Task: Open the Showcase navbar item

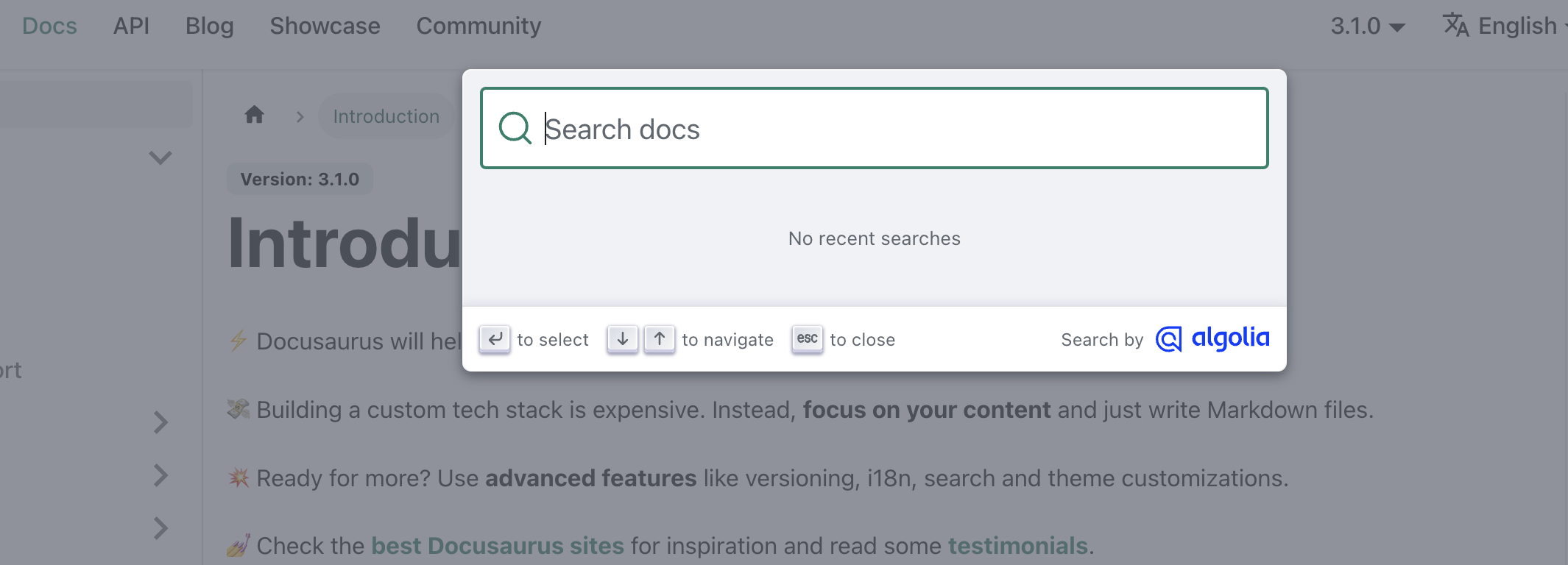Action: (x=325, y=26)
